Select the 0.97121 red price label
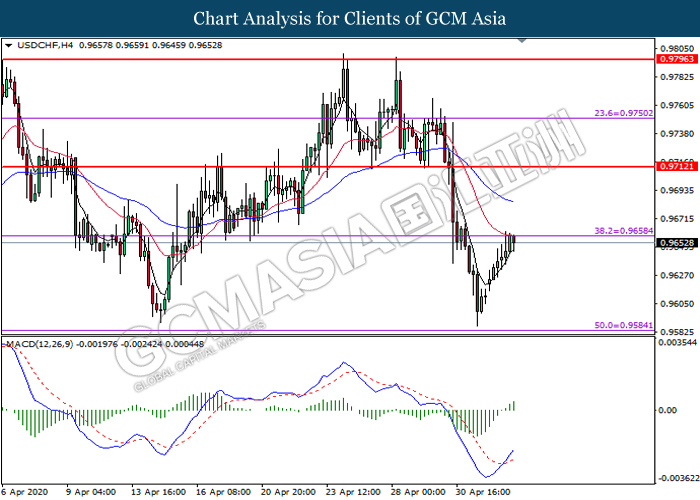The width and height of the screenshot is (700, 500). pos(677,167)
